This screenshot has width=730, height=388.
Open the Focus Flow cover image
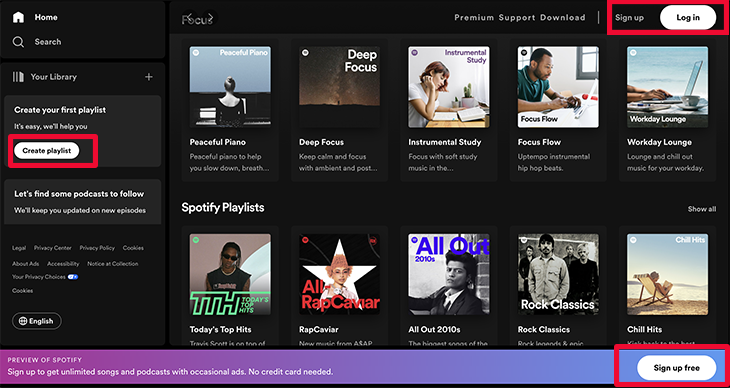pos(558,87)
